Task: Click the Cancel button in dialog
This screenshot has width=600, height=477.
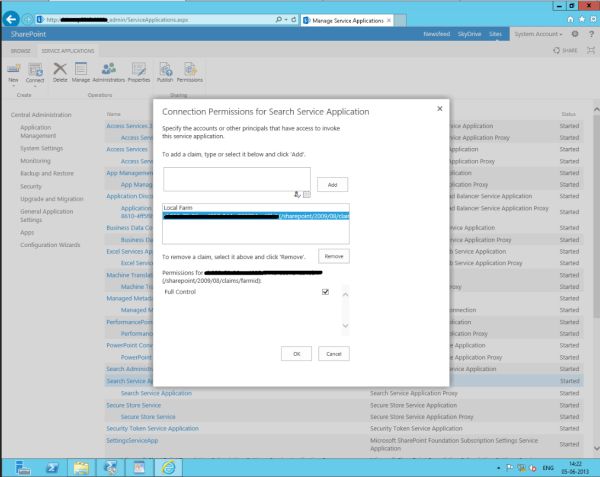Action: coord(334,354)
